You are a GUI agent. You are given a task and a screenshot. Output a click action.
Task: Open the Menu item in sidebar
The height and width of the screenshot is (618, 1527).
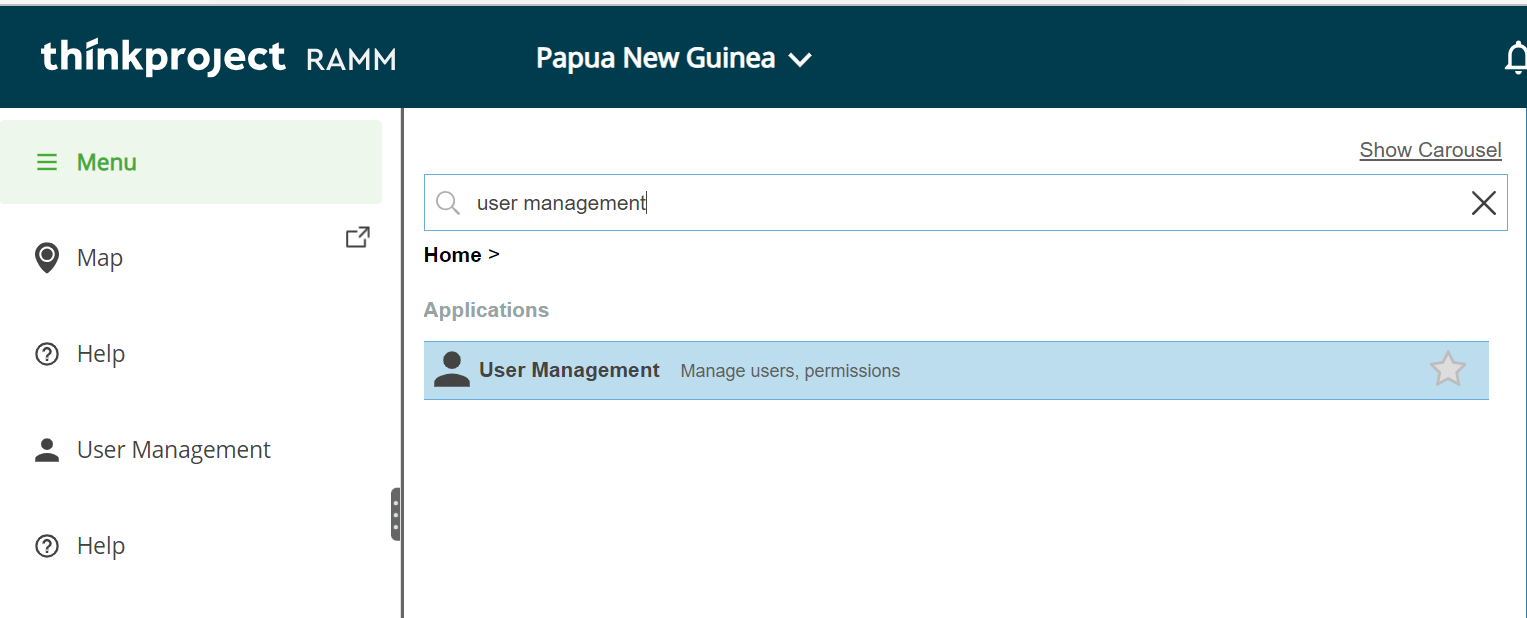tap(191, 162)
